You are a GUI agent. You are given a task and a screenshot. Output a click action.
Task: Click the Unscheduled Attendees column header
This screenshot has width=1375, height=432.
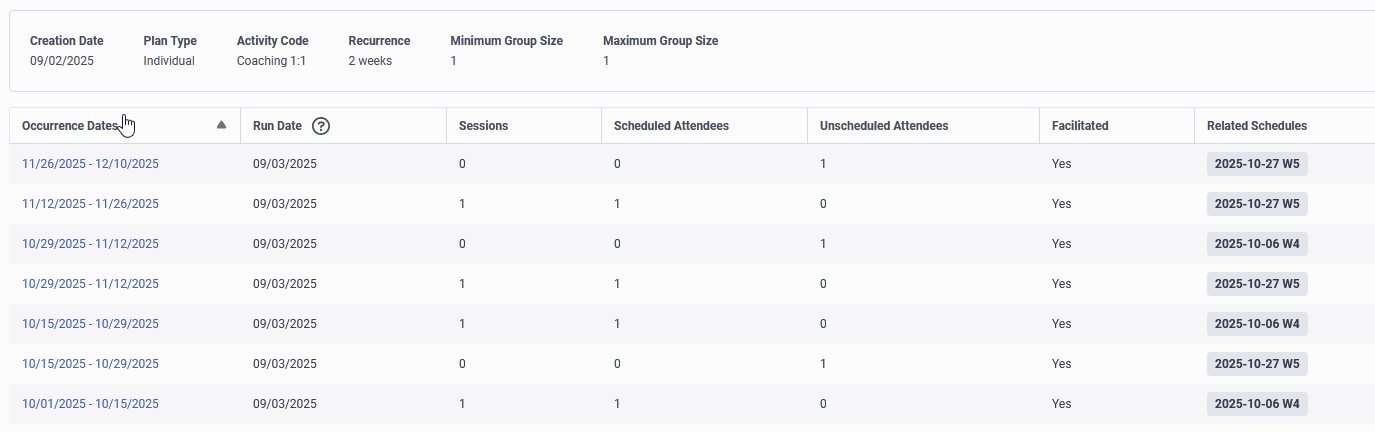pos(884,126)
